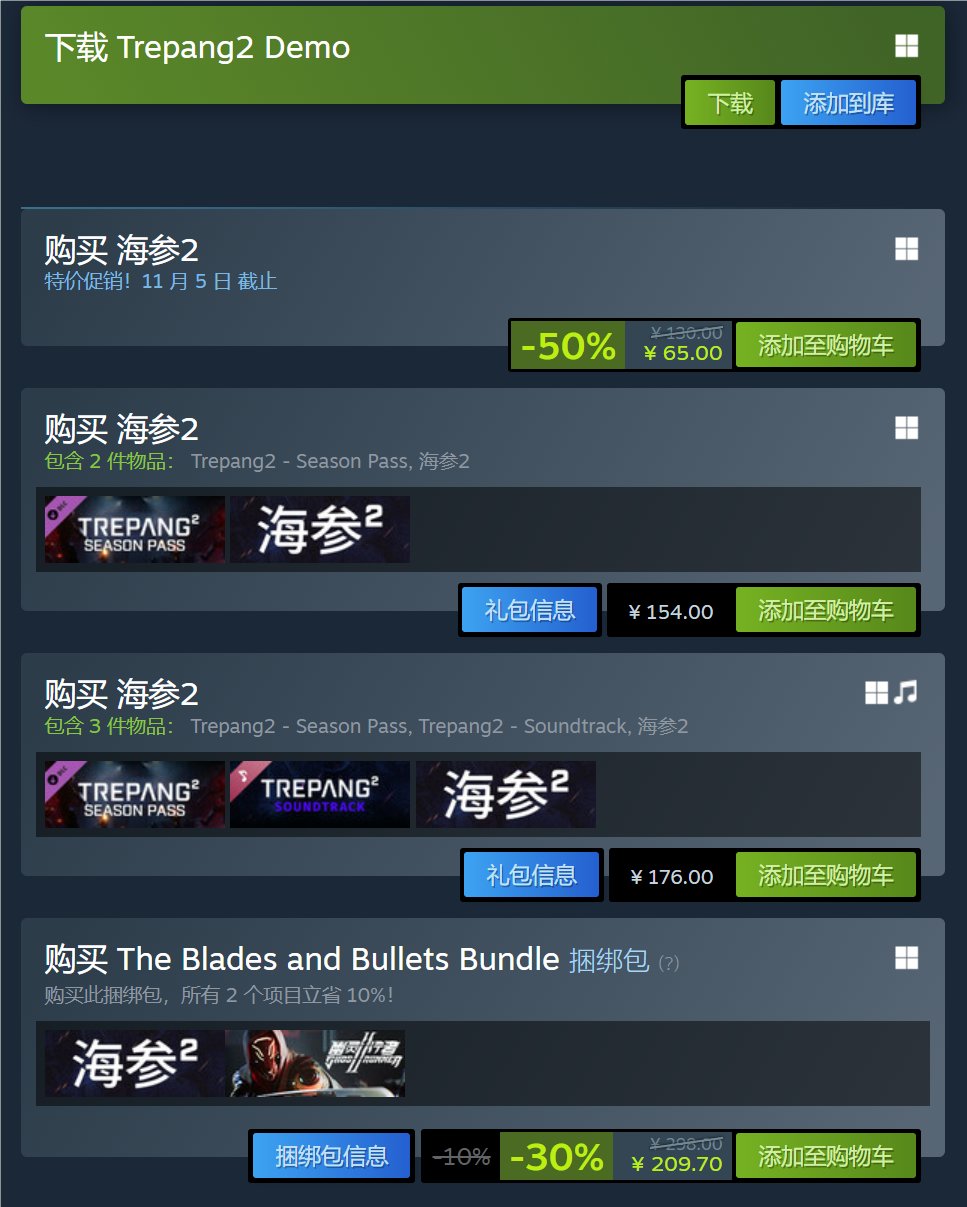Click Windows icon on Trepang2 Demo banner
Image resolution: width=967 pixels, height=1207 pixels.
point(906,46)
